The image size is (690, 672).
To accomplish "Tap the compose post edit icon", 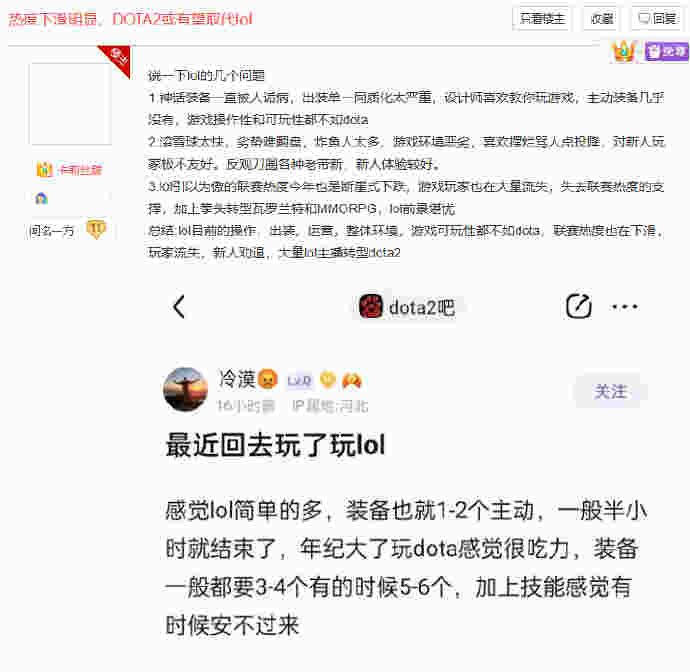I will pyautogui.click(x=578, y=306).
